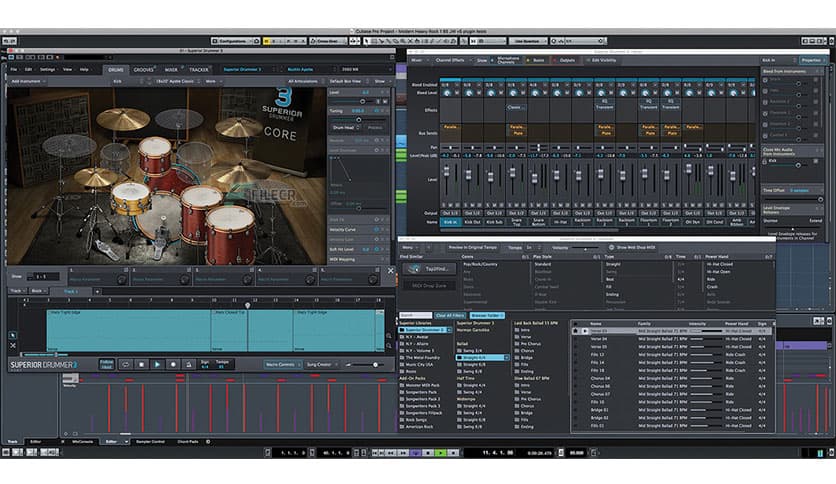The height and width of the screenshot is (484, 836).
Task: Open the All Articulations dropdown
Action: 305,82
